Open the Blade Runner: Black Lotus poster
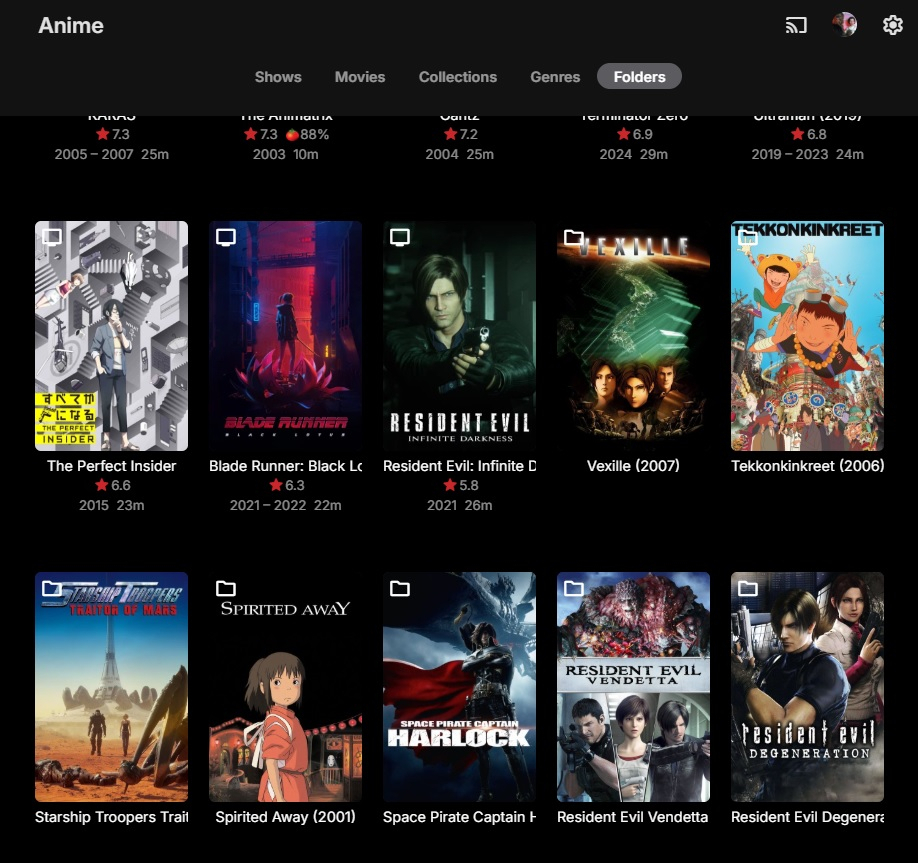918x863 pixels. (285, 336)
